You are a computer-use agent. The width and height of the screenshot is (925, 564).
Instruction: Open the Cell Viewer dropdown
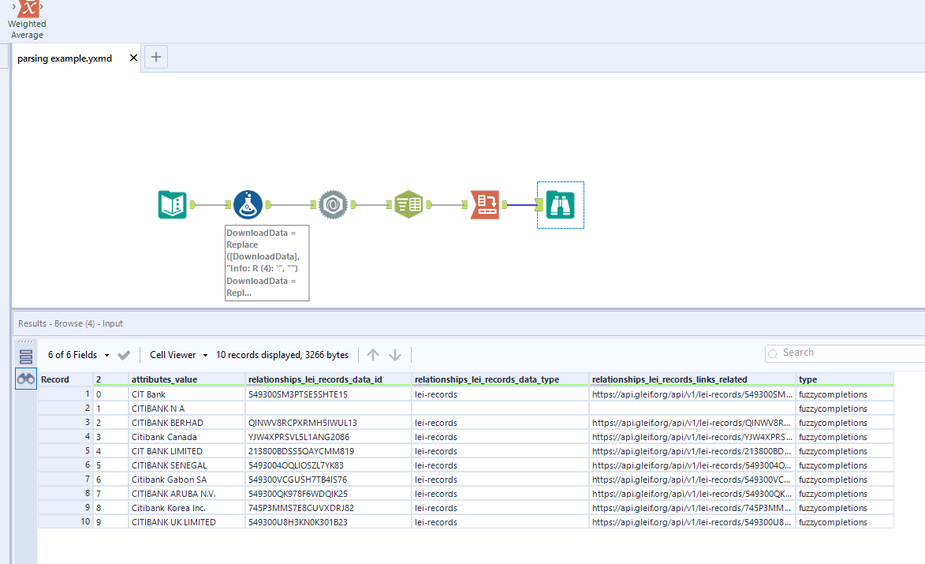[178, 355]
